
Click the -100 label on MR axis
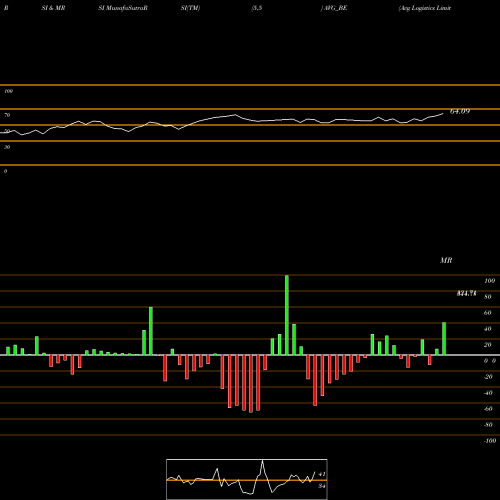[490, 441]
